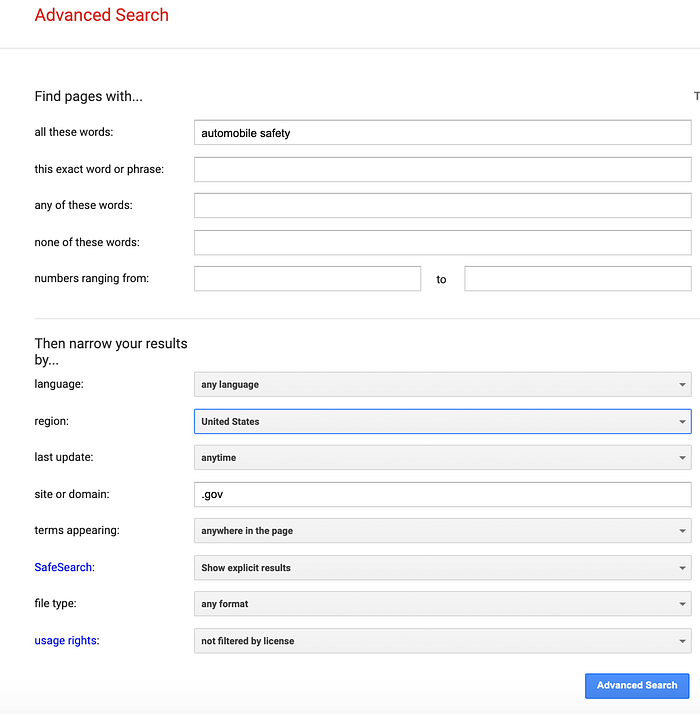Click the 'none of these words:' label

tap(87, 242)
